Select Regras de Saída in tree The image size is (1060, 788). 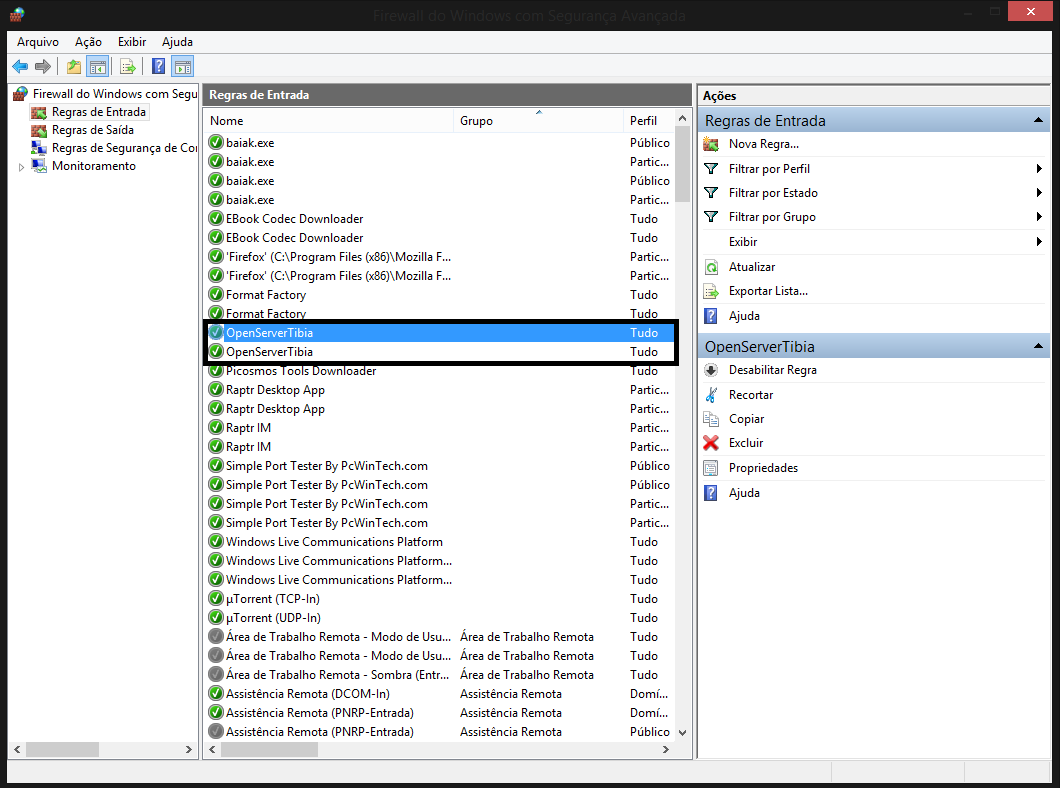pyautogui.click(x=93, y=130)
